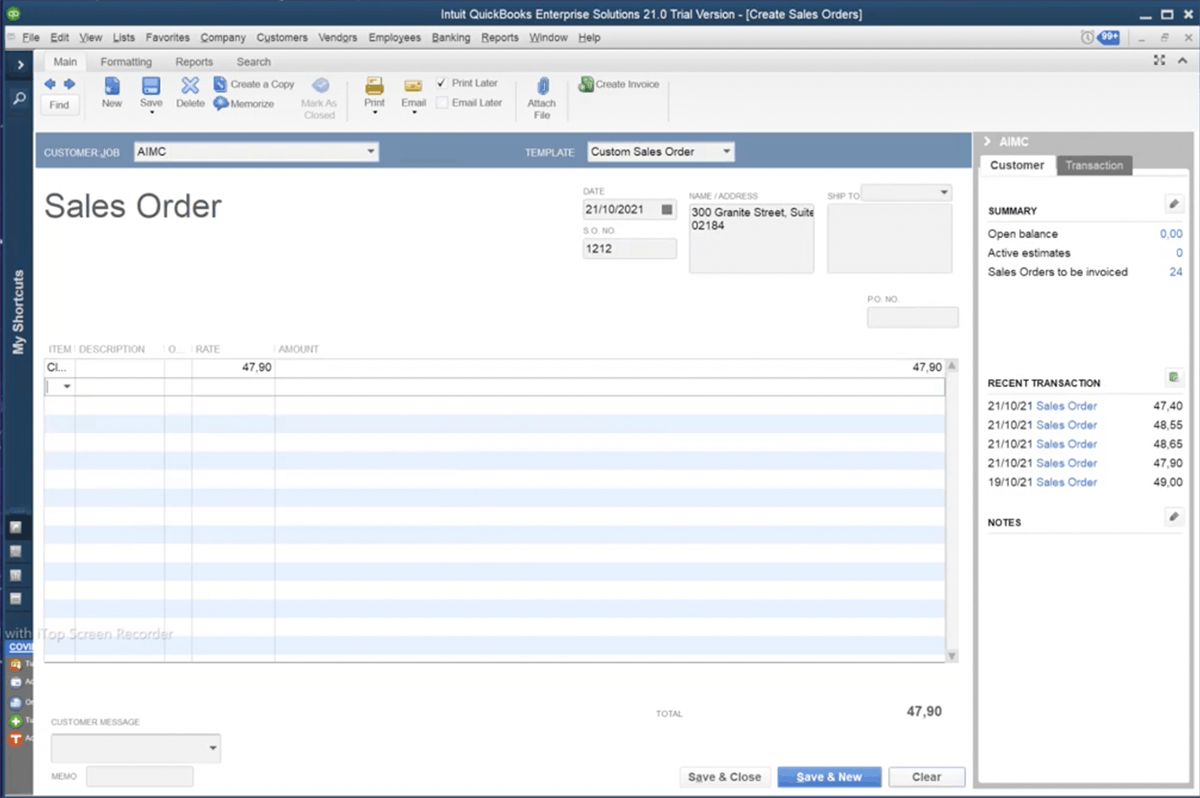
Task: Open recent transaction report icon
Action: 1174,378
